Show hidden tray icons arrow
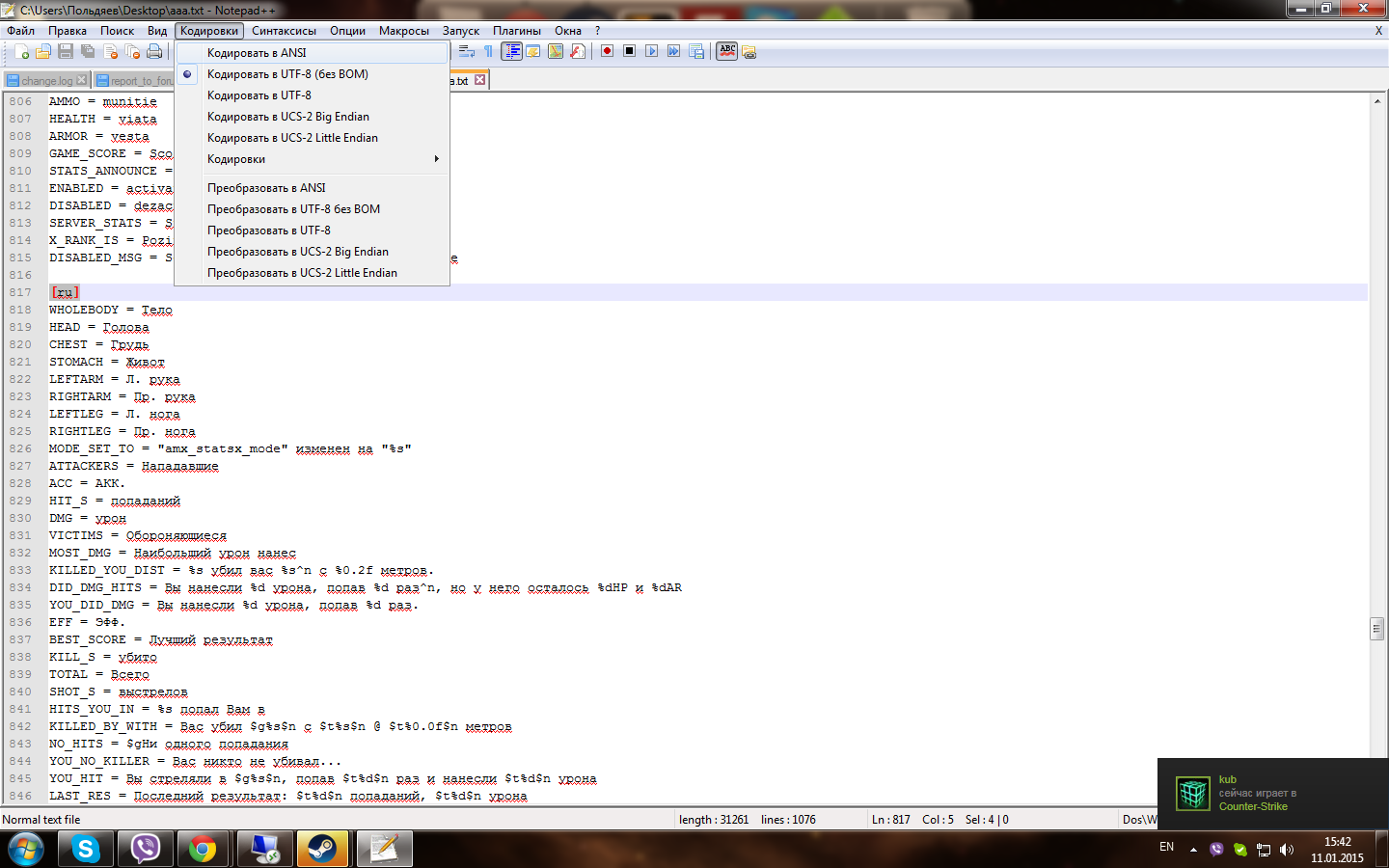Screen dimensions: 1389x868 pos(1193,850)
